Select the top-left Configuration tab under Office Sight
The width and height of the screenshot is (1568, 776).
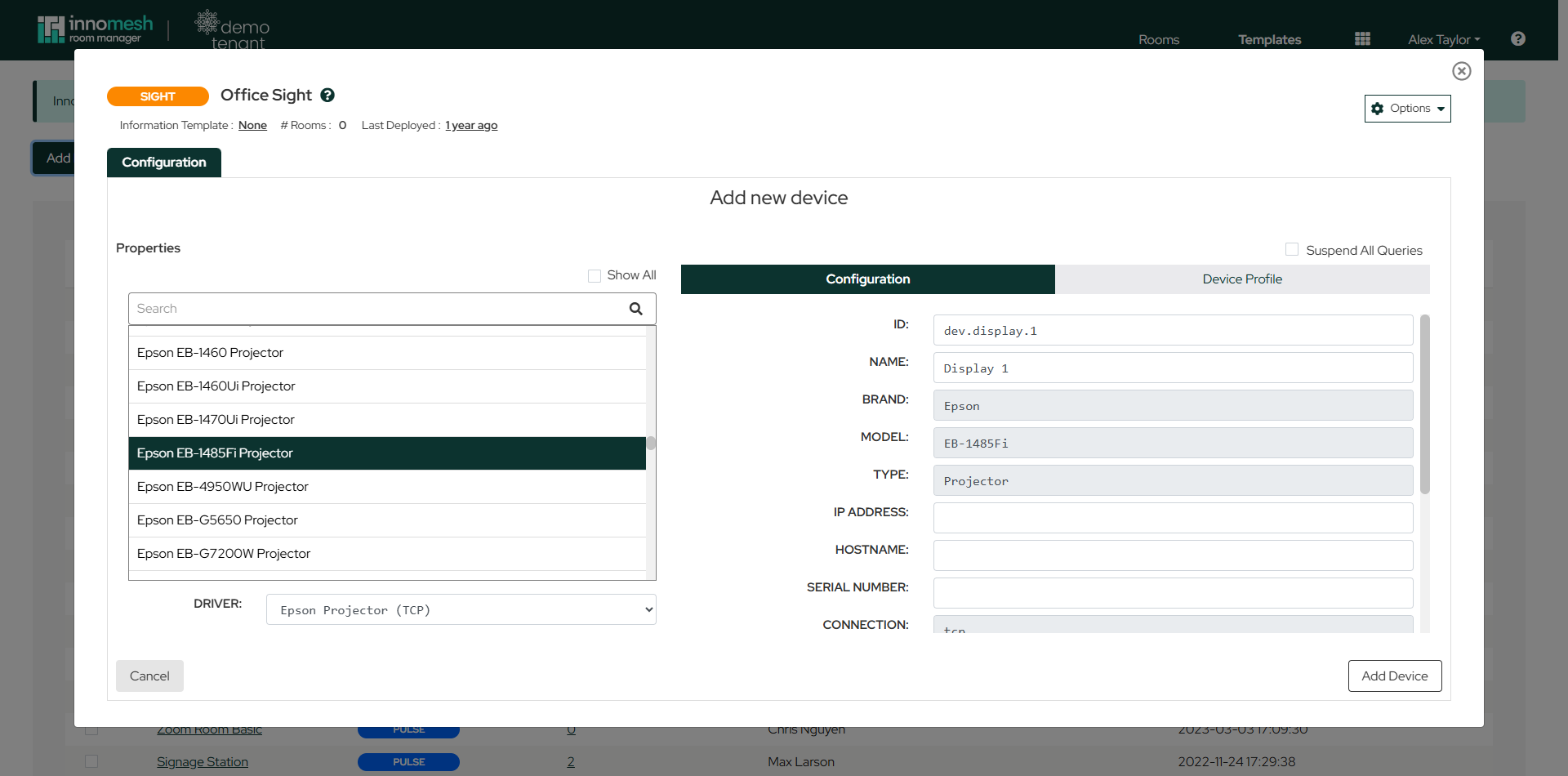pos(164,163)
